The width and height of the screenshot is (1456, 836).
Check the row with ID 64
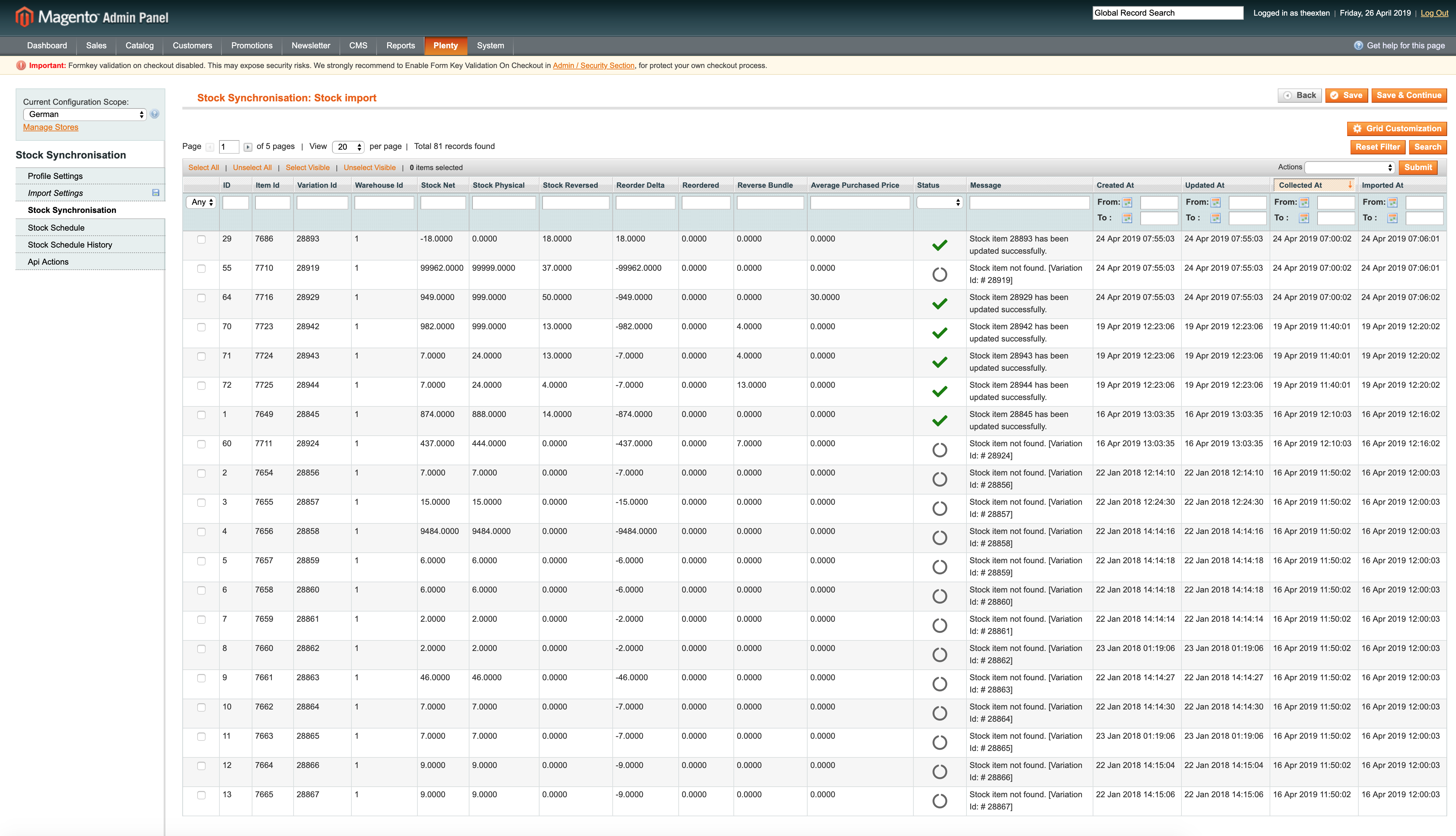[201, 298]
